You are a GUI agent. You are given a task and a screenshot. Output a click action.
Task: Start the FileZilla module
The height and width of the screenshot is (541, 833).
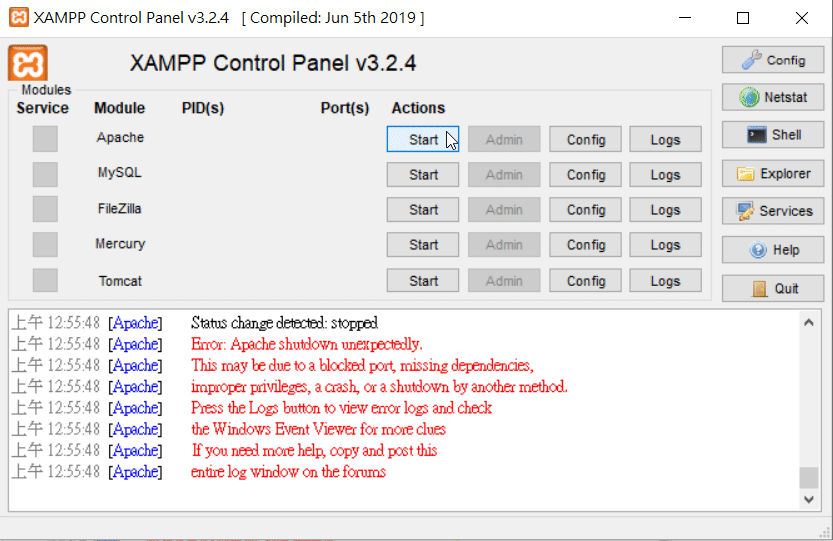[x=423, y=210]
